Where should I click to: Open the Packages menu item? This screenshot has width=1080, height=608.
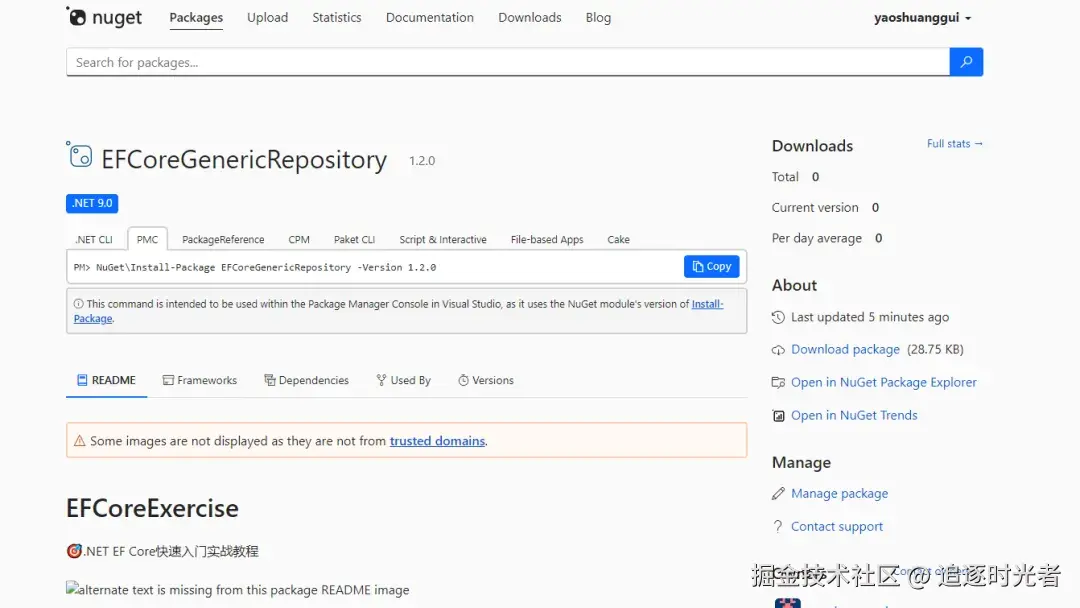[196, 17]
